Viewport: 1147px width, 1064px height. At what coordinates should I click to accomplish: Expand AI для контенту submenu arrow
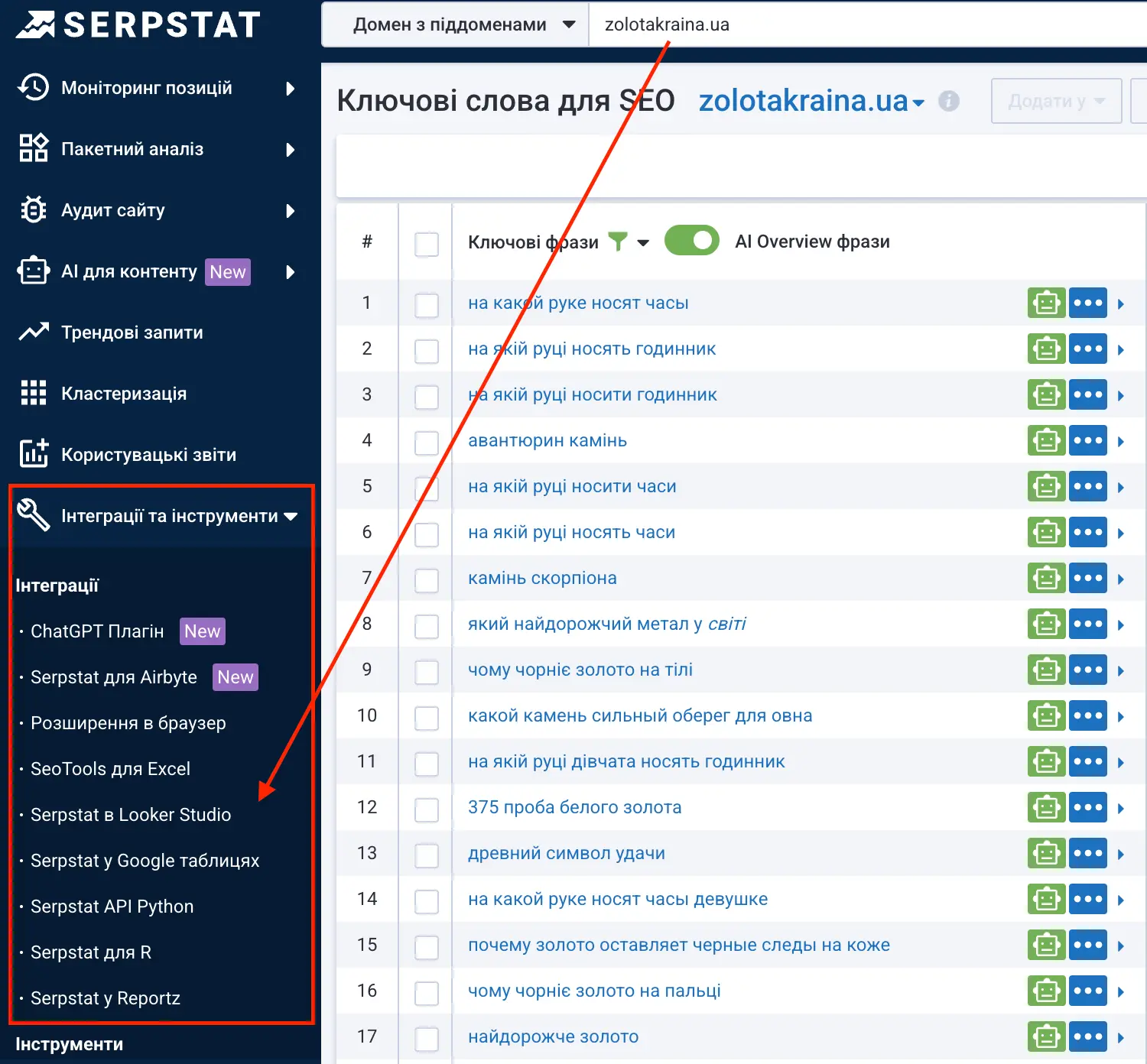291,272
